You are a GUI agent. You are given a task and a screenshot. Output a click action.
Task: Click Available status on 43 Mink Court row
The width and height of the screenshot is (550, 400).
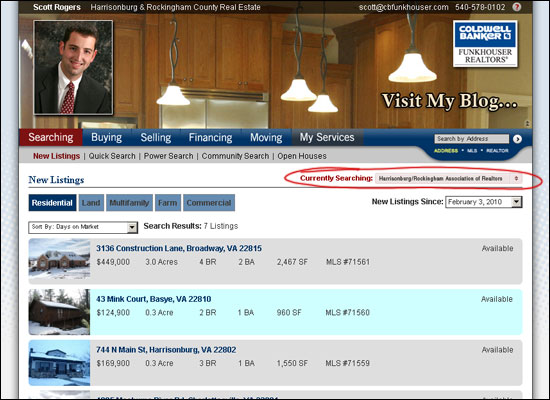click(x=497, y=299)
